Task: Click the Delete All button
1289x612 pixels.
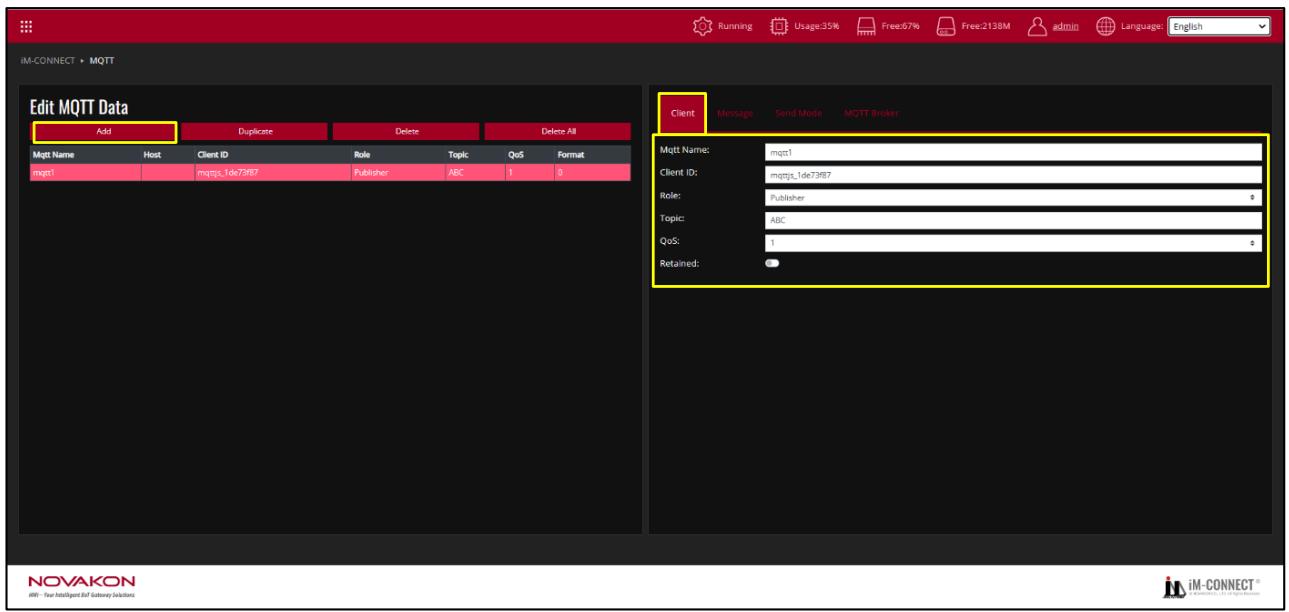Action: 558,131
